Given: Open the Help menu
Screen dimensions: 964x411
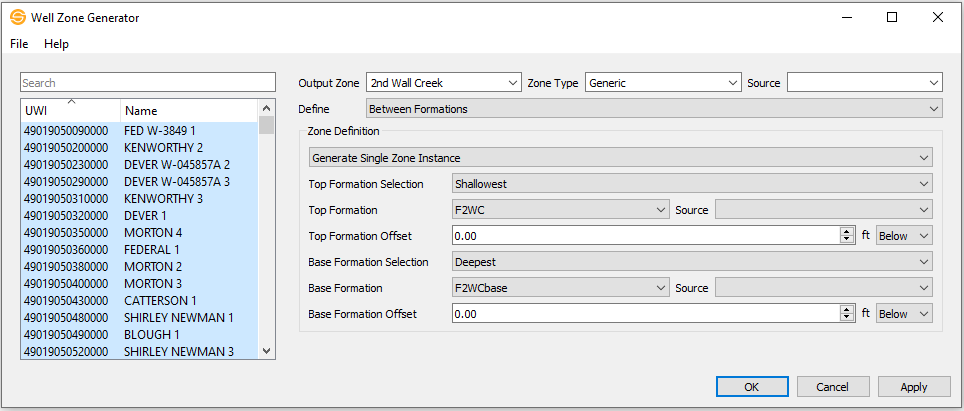Looking at the screenshot, I should tap(56, 44).
